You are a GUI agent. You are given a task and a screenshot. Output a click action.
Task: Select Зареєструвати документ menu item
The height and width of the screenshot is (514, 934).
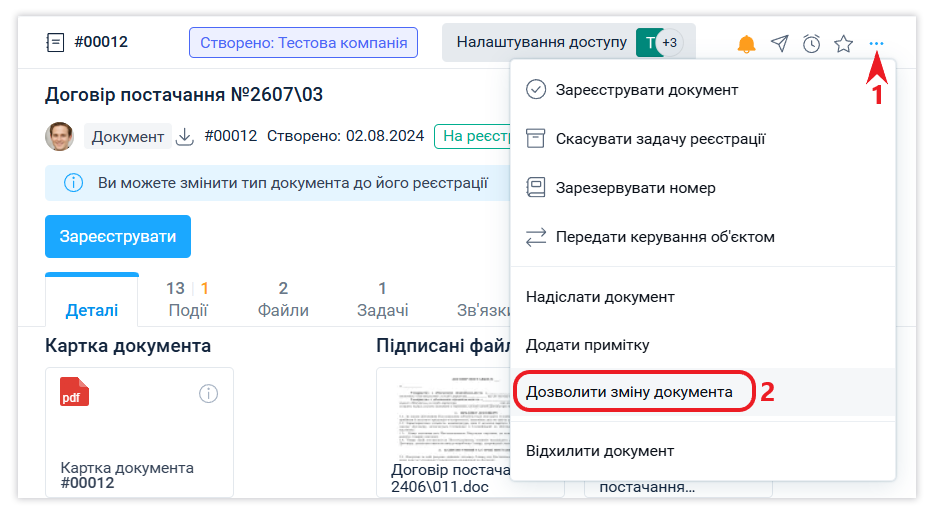click(x=646, y=90)
